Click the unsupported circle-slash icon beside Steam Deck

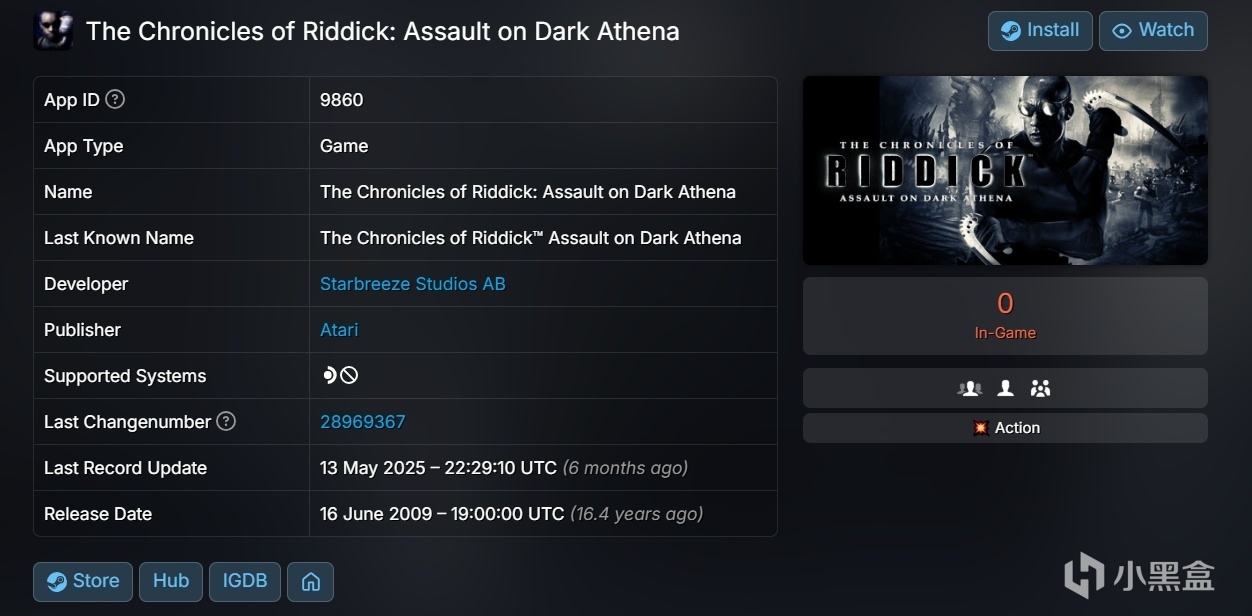[349, 375]
